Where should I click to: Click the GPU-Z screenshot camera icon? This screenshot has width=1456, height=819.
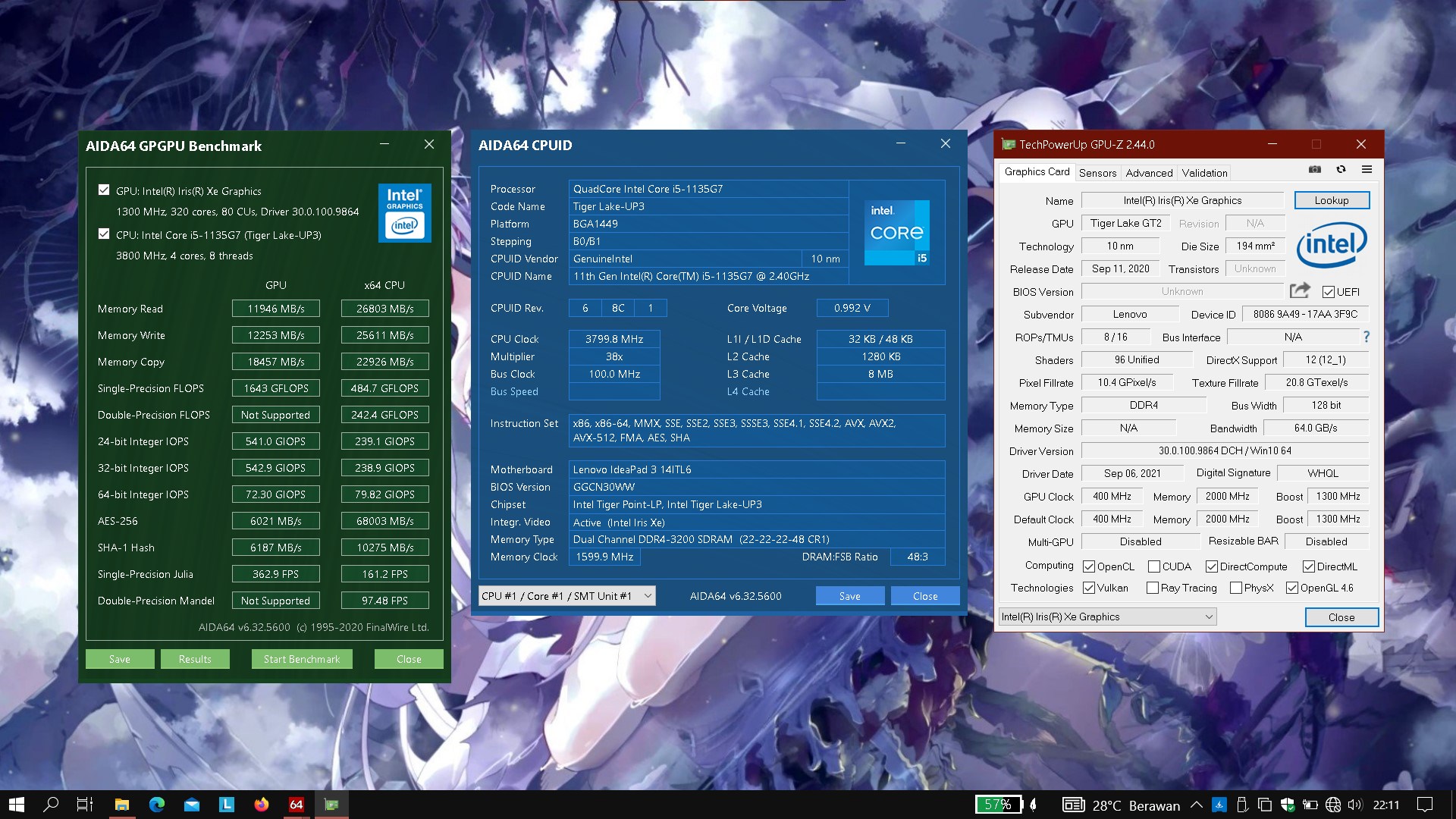coord(1315,170)
